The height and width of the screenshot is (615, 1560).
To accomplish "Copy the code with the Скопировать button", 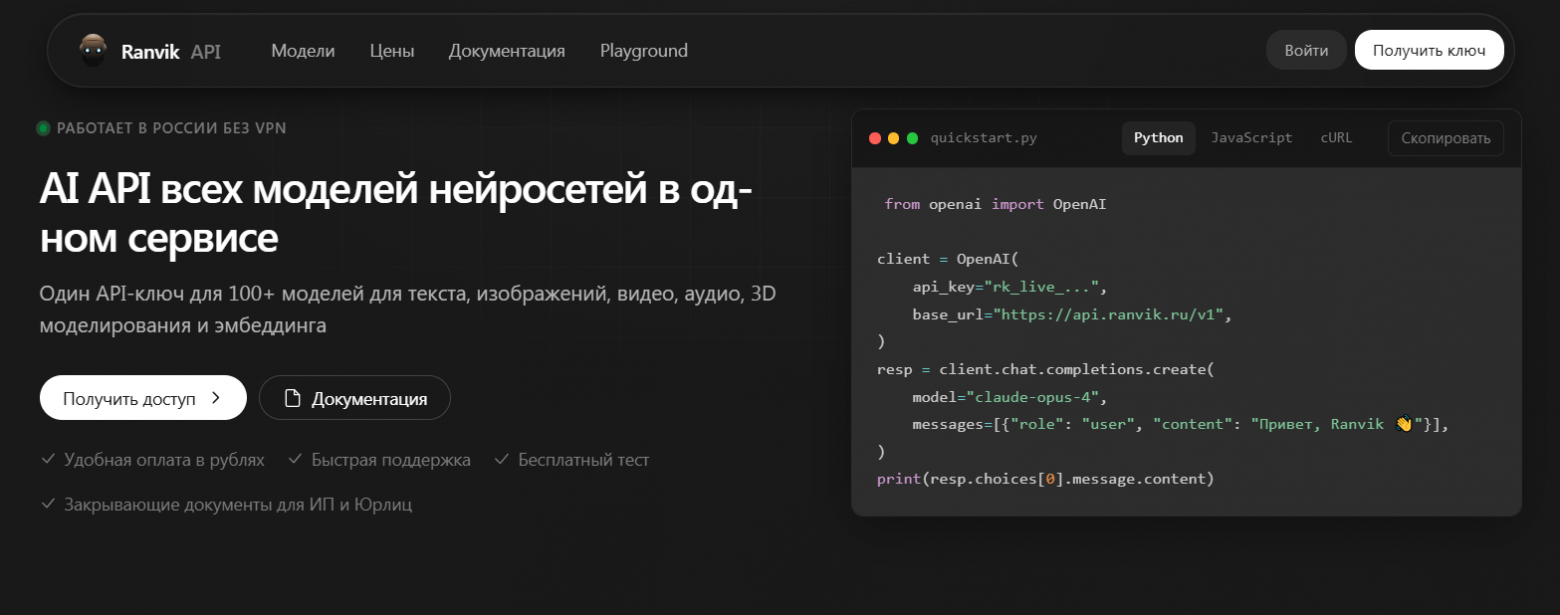I will click(x=1446, y=138).
